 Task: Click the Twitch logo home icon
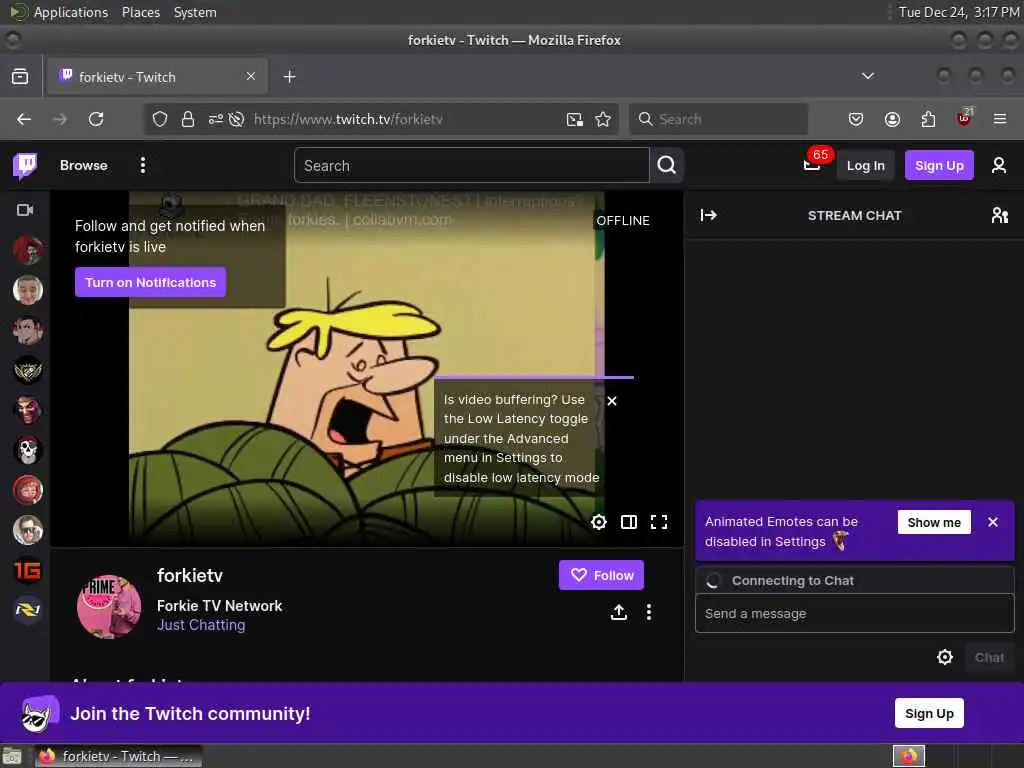pyautogui.click(x=25, y=165)
